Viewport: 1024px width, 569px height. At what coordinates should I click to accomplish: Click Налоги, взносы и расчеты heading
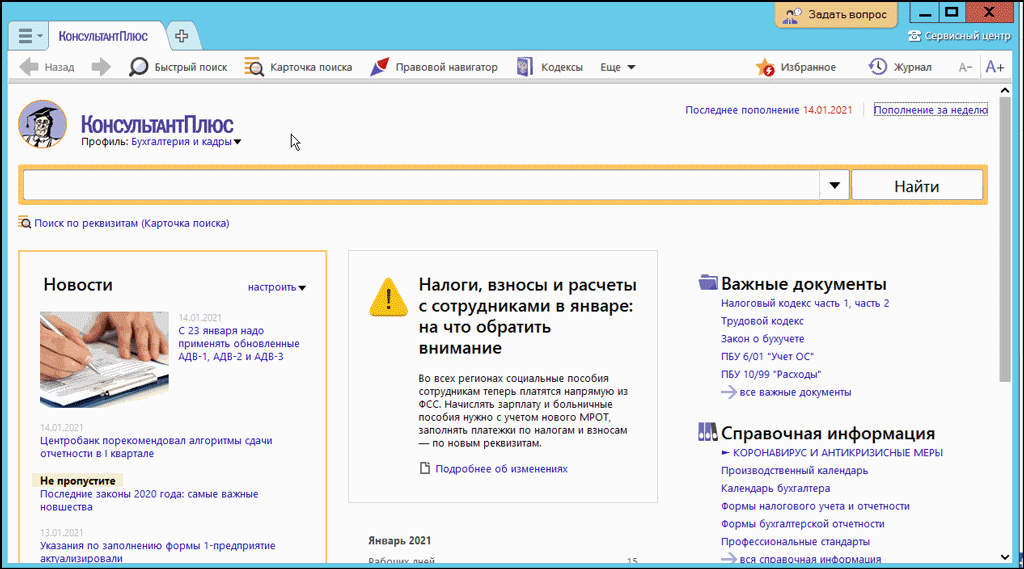528,316
